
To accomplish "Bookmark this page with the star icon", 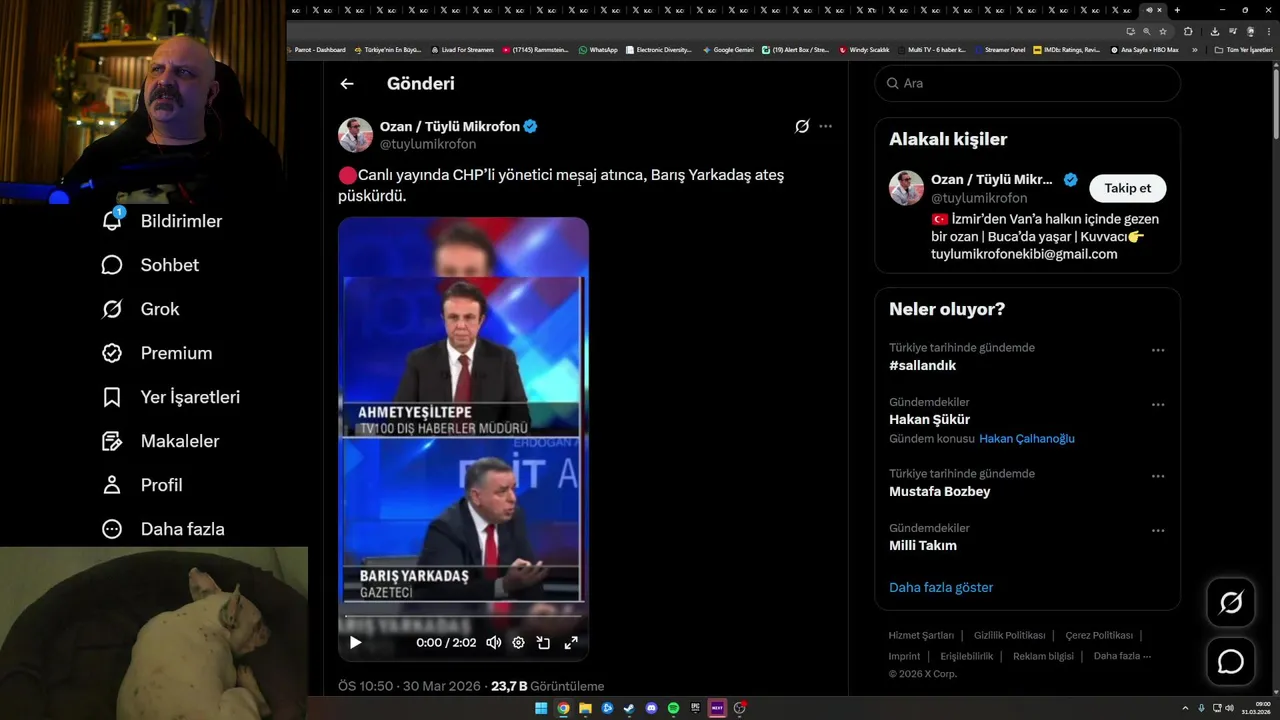I will coord(1163,31).
